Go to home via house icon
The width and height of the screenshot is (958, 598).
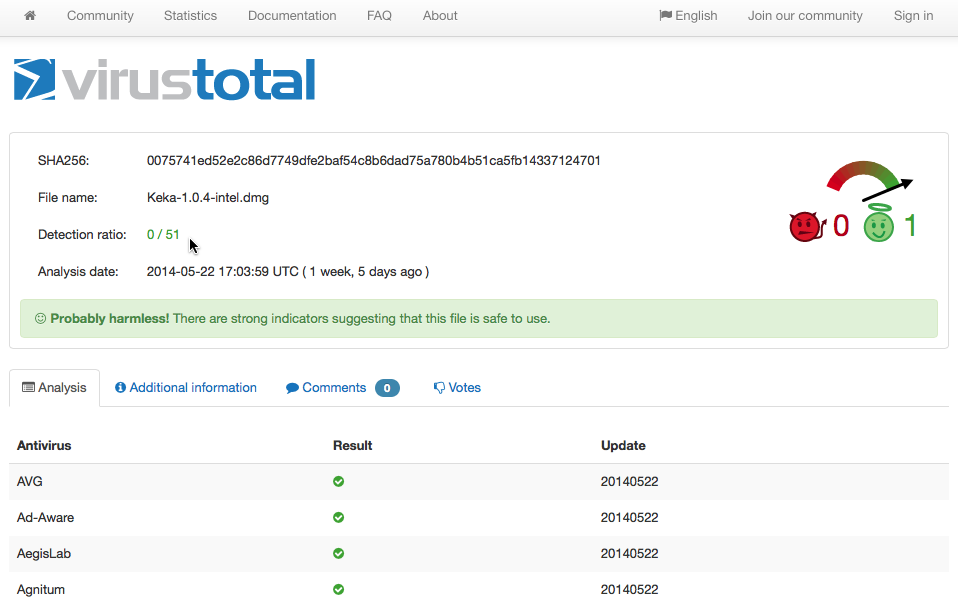pos(29,16)
